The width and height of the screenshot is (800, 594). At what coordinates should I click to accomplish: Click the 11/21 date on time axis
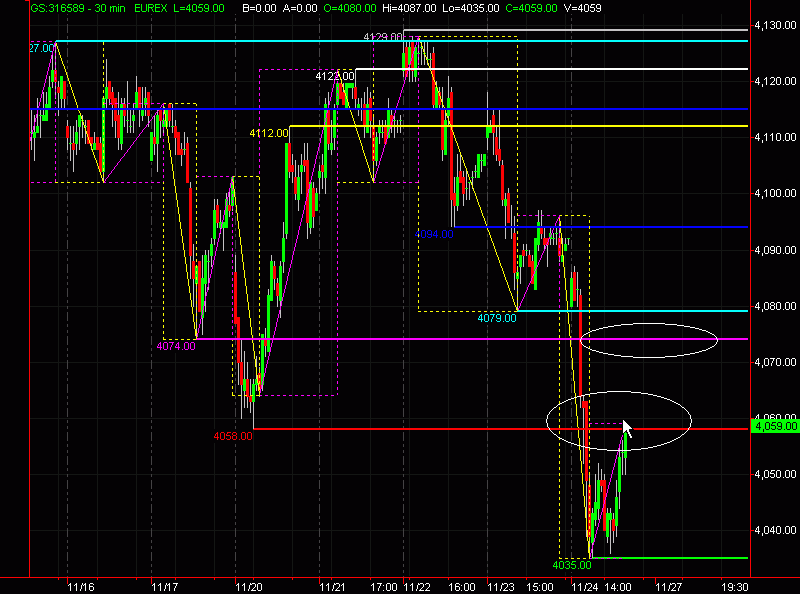pos(332,587)
